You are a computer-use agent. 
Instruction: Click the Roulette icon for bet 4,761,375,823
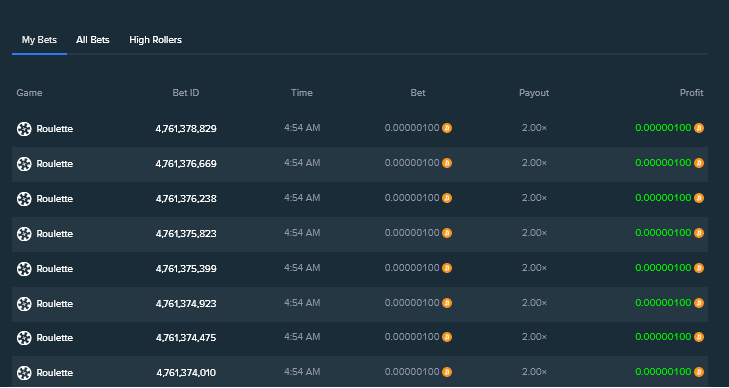point(24,234)
